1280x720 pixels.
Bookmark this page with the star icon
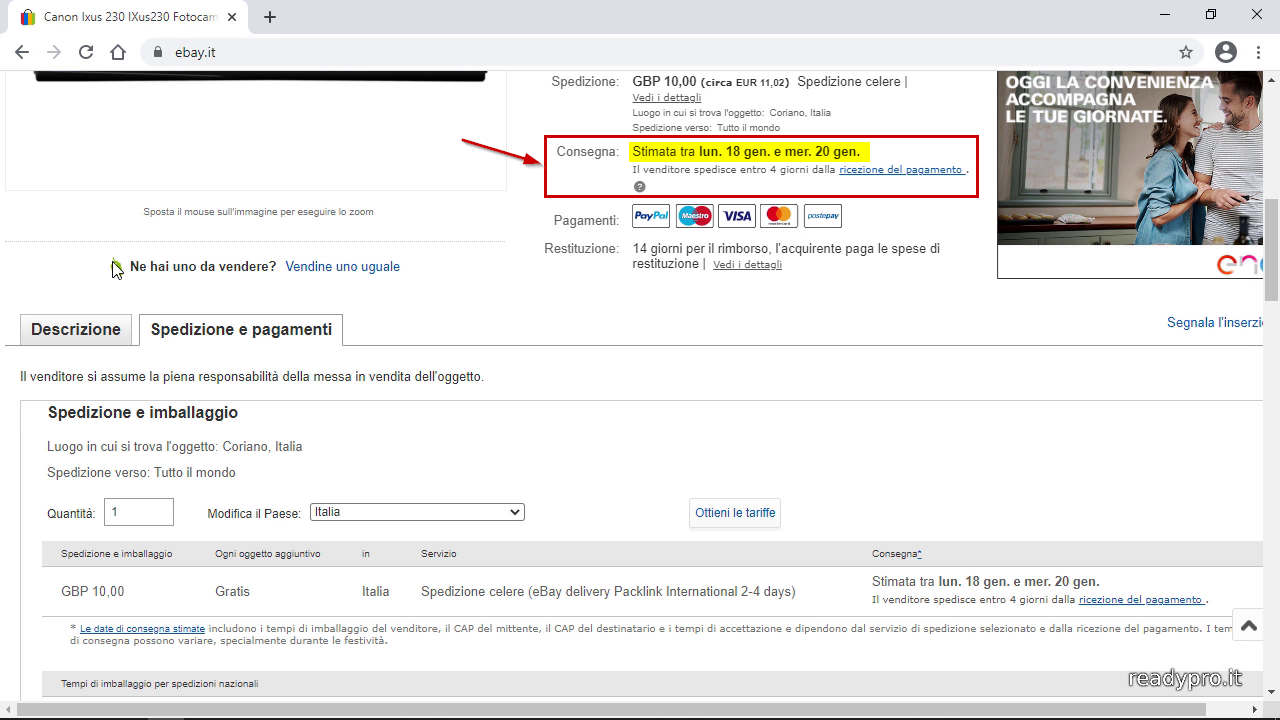1186,52
